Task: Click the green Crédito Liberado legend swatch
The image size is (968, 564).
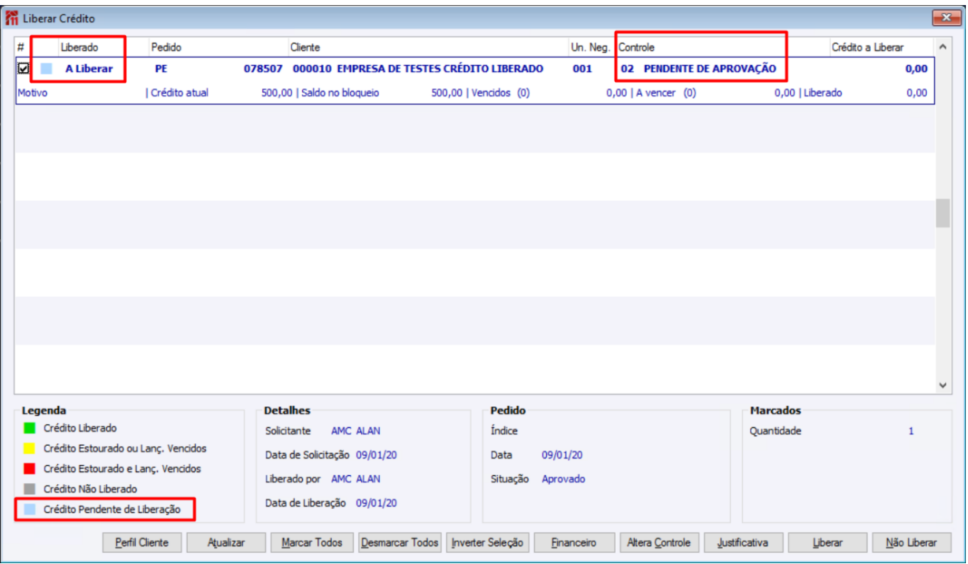Action: pos(29,428)
